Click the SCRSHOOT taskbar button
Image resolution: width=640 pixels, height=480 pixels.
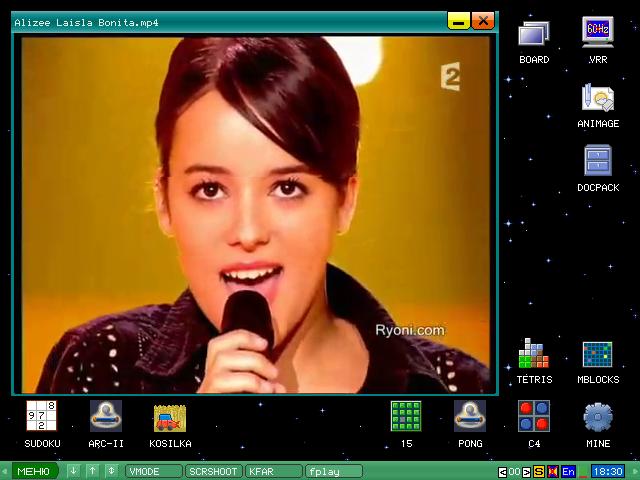(214, 471)
